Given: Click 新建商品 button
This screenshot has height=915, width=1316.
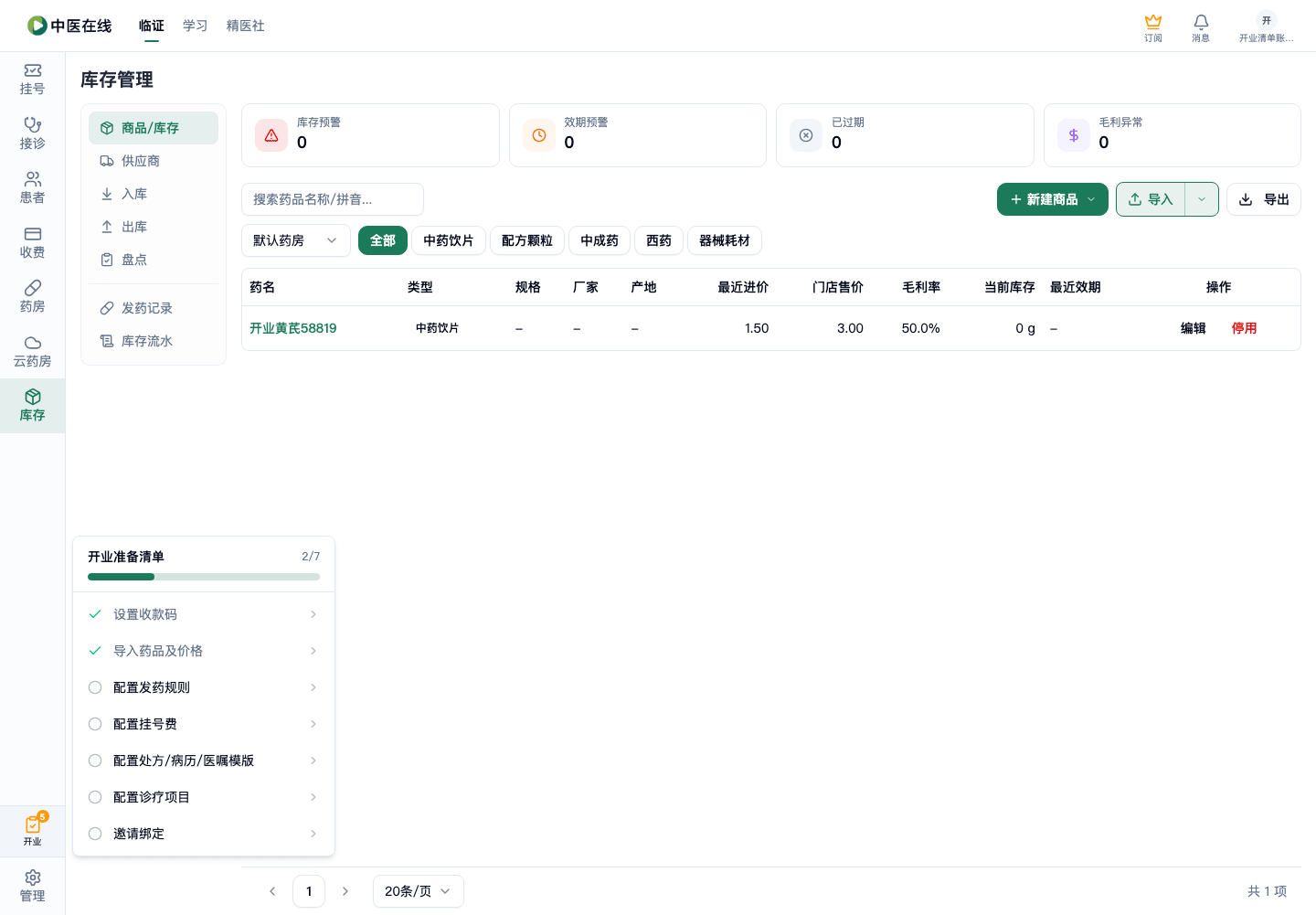Looking at the screenshot, I should pyautogui.click(x=1053, y=199).
